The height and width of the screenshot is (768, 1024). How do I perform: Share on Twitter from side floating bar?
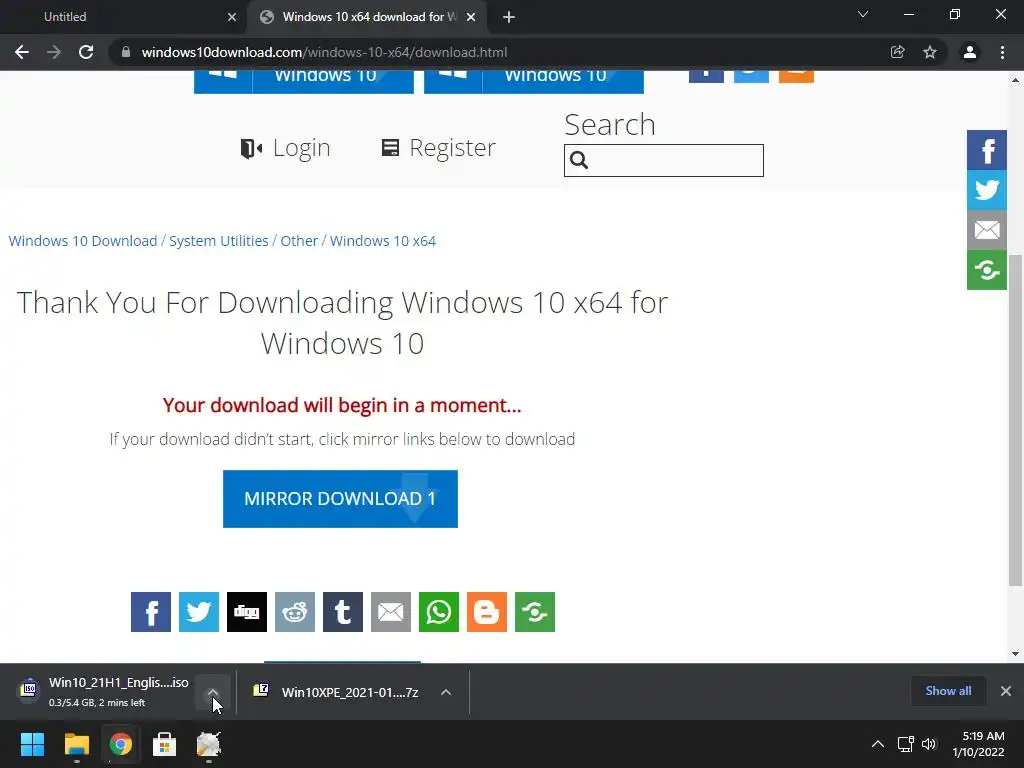pos(987,190)
